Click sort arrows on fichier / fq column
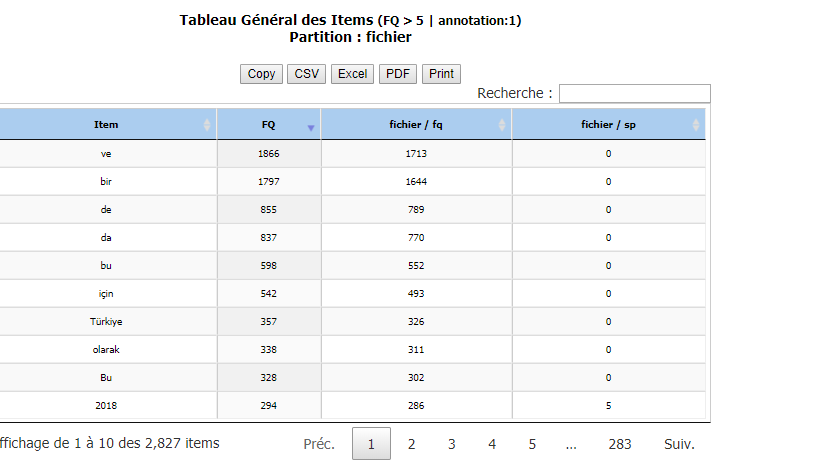Viewport: 817px width, 468px height. (502, 125)
